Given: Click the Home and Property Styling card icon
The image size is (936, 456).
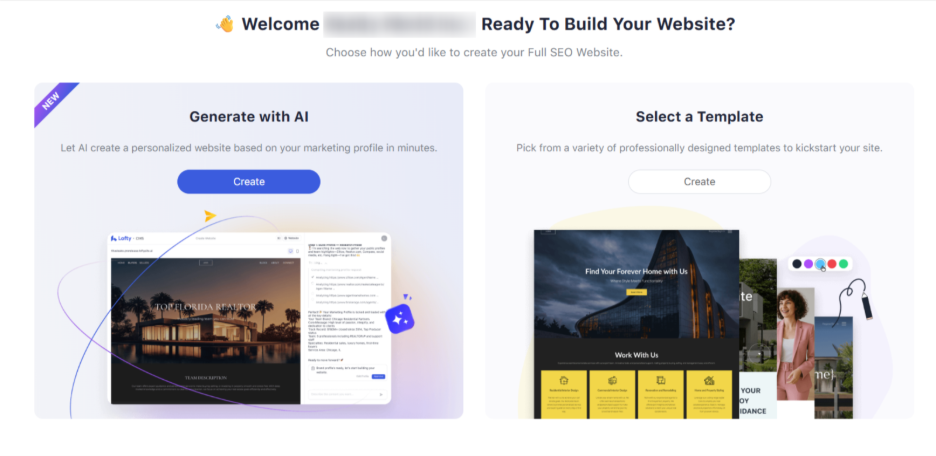Looking at the screenshot, I should [x=709, y=380].
